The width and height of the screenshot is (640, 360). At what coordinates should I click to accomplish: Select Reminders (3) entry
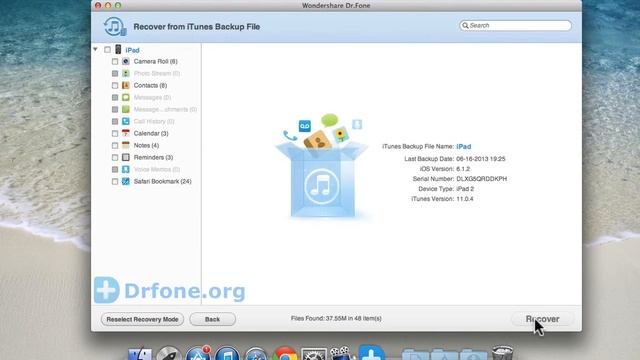click(153, 157)
